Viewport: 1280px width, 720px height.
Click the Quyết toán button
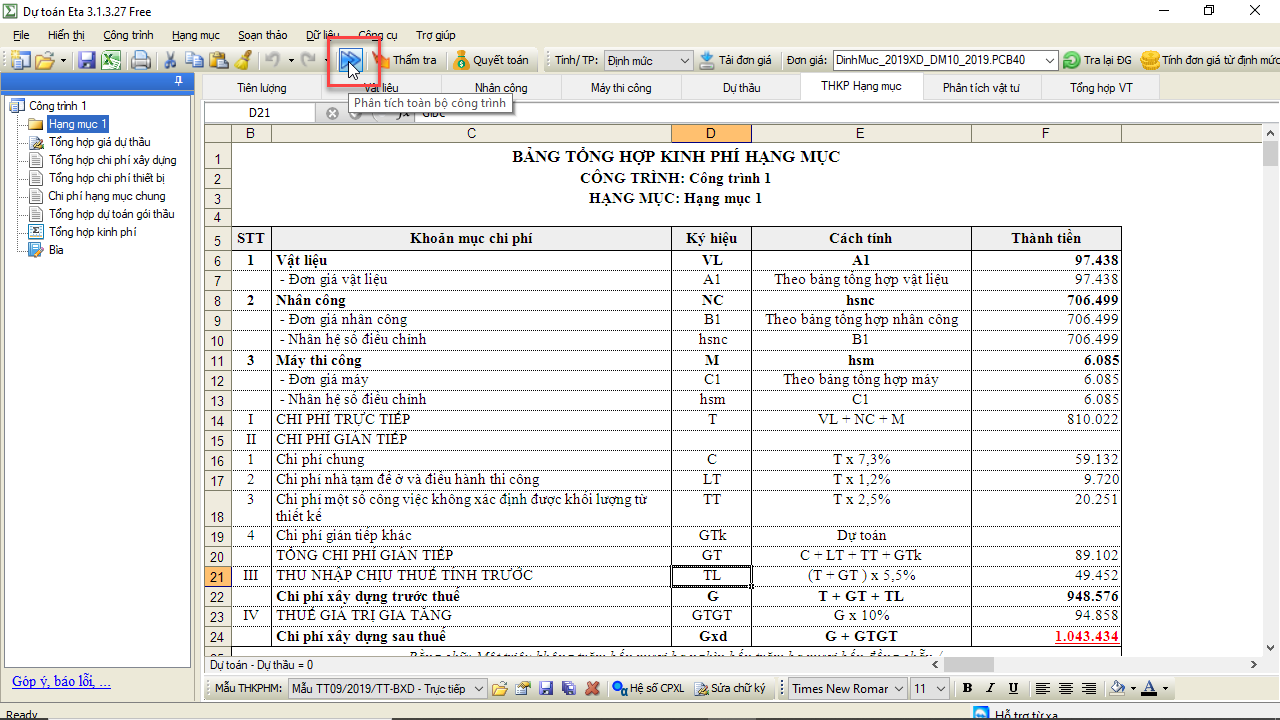tap(491, 60)
